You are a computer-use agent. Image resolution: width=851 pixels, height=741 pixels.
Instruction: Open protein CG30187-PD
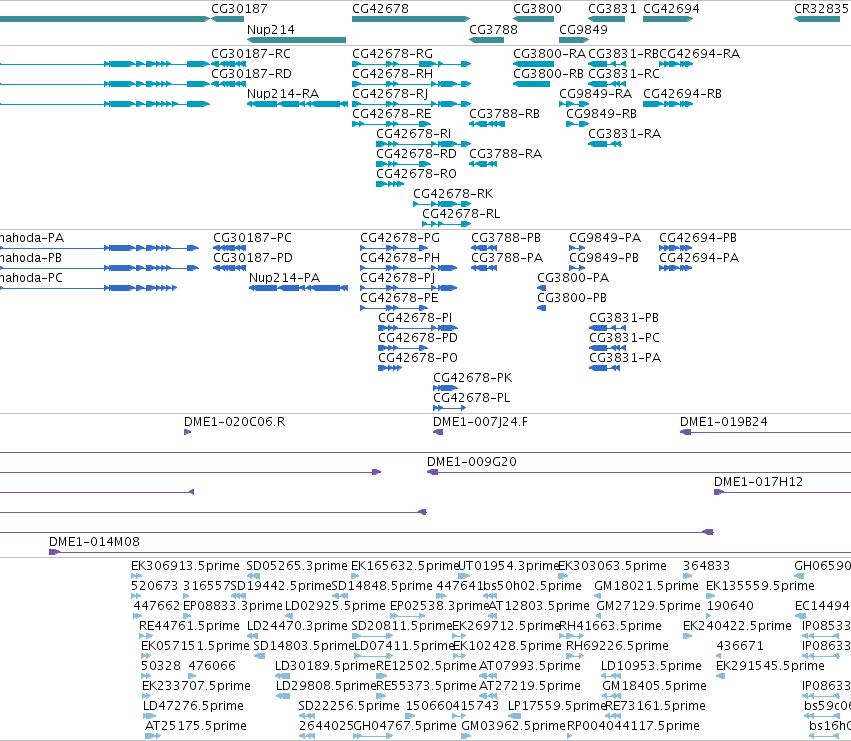[x=252, y=258]
